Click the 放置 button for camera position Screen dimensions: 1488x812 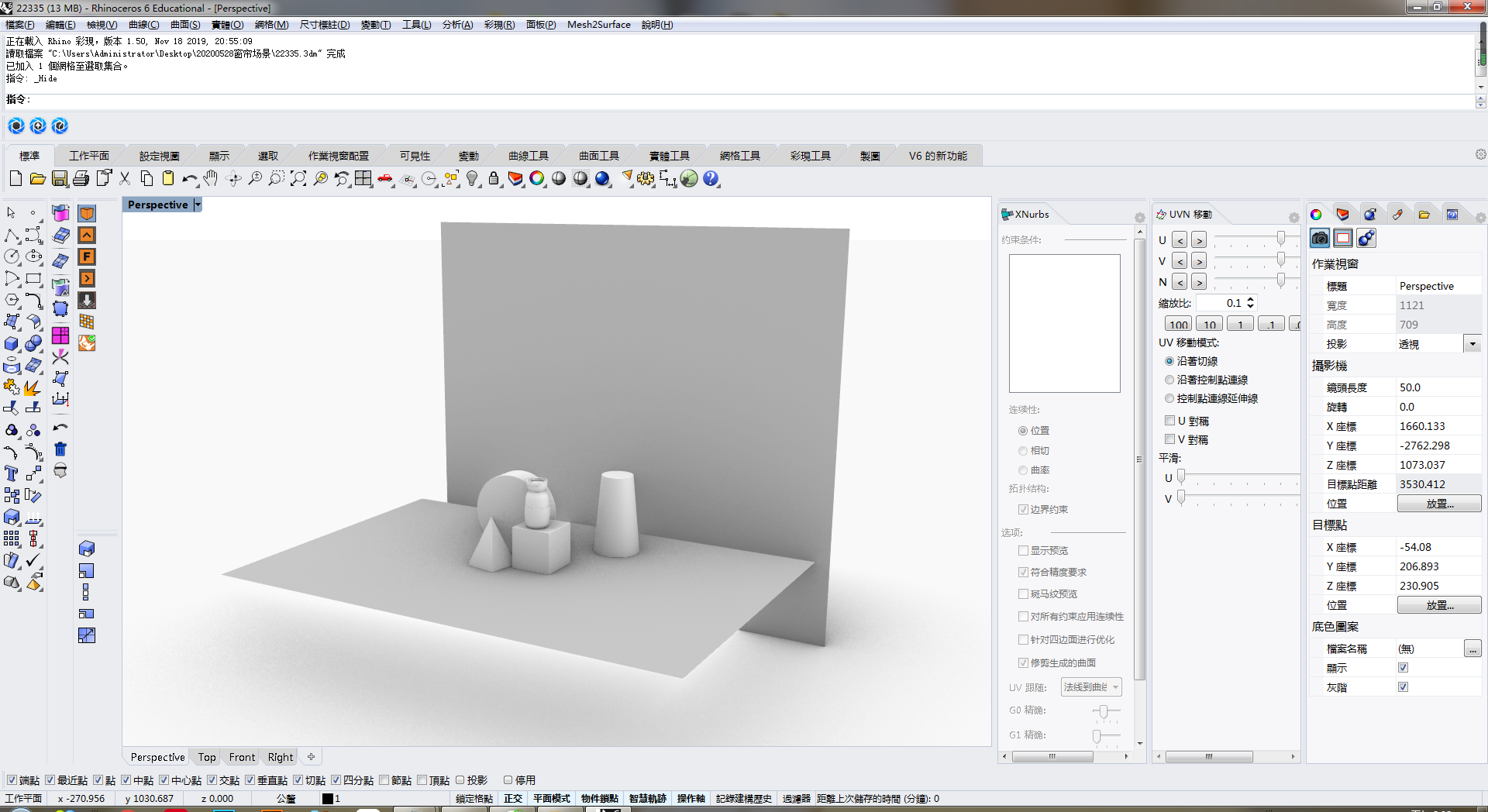pos(1438,503)
